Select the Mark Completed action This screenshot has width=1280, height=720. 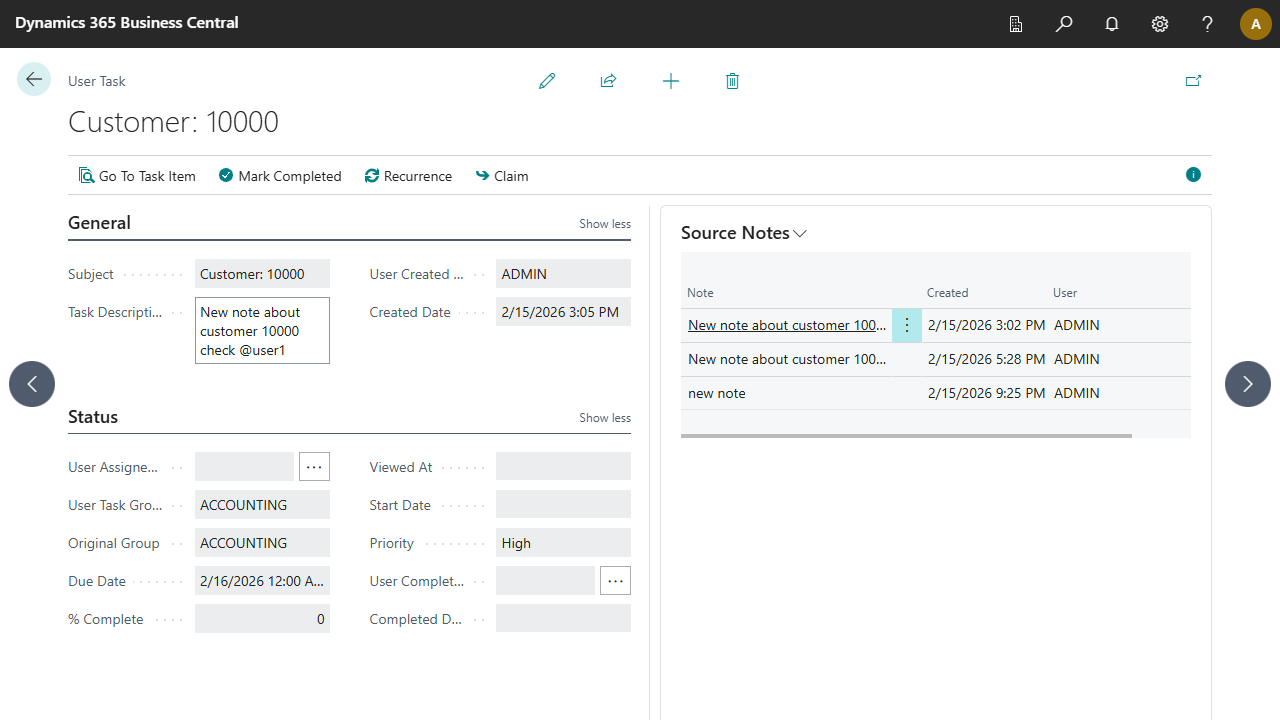click(x=280, y=176)
